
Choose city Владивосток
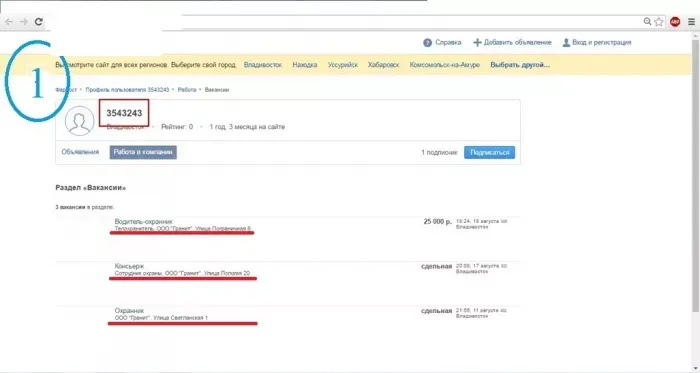point(263,65)
